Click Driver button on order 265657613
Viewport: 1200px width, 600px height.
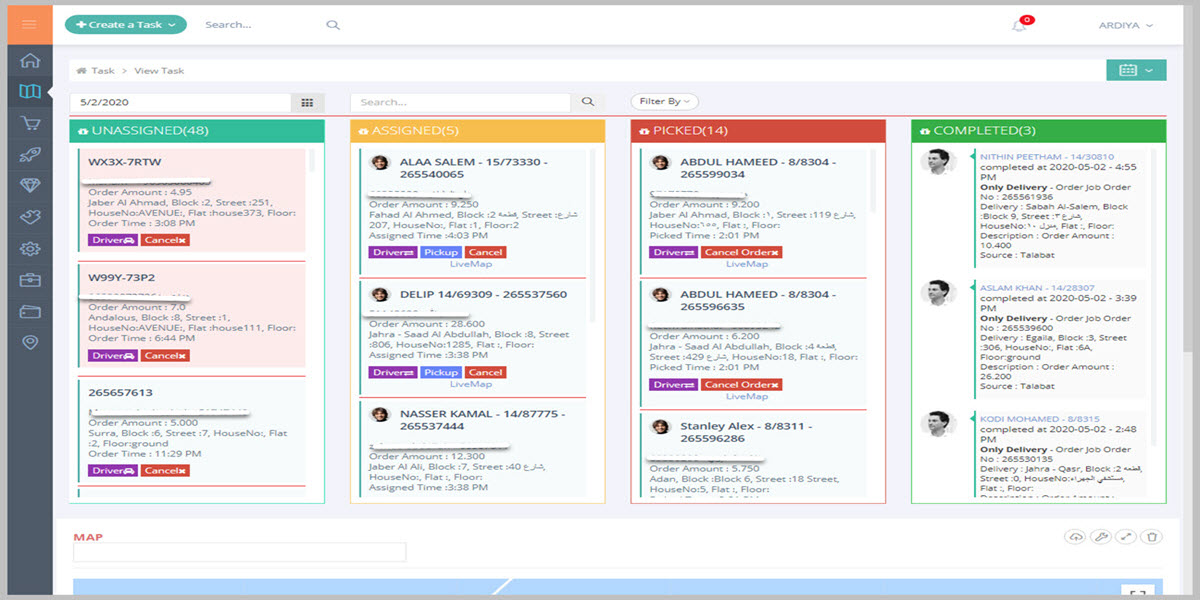(x=112, y=470)
